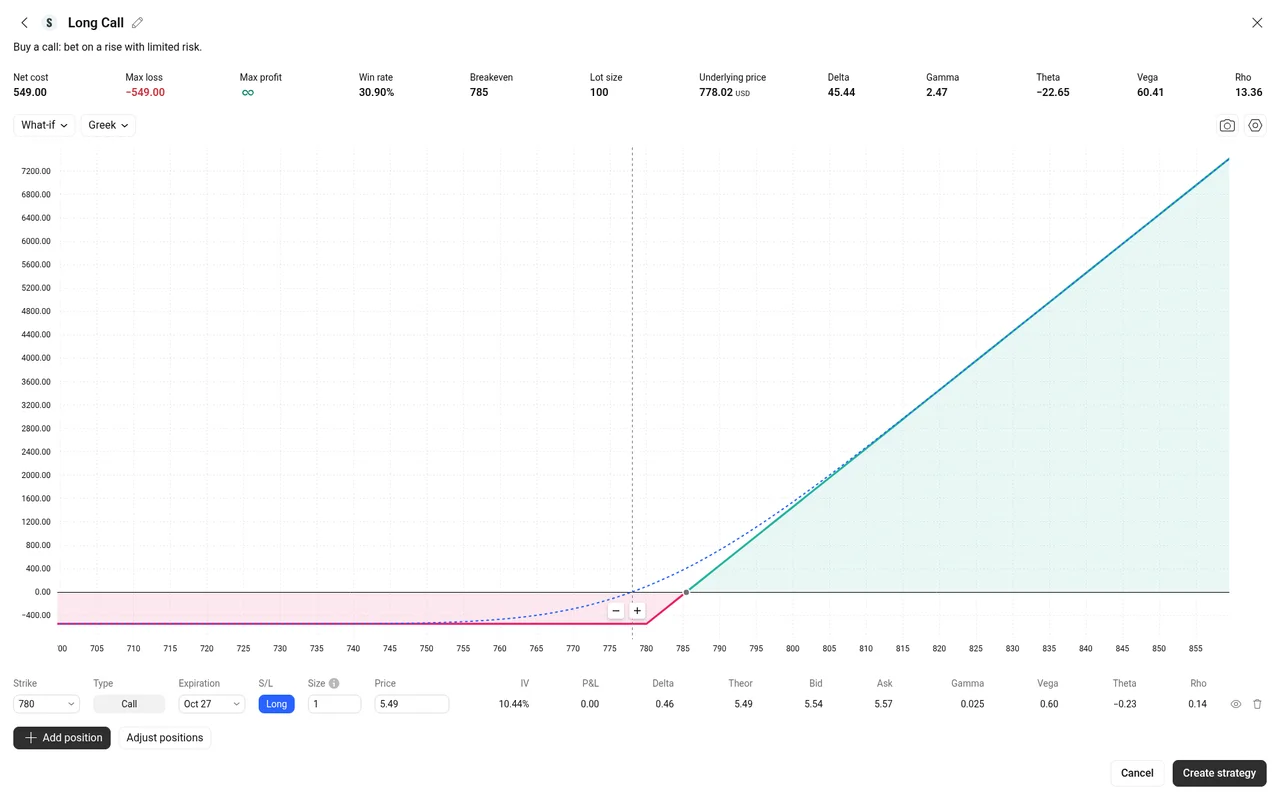Screen dimensions: 1280x800
Task: Click the Rho 13.36 value
Action: (x=1248, y=92)
